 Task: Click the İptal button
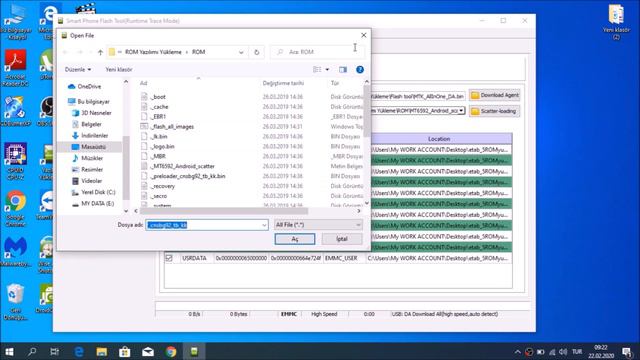pyautogui.click(x=342, y=239)
